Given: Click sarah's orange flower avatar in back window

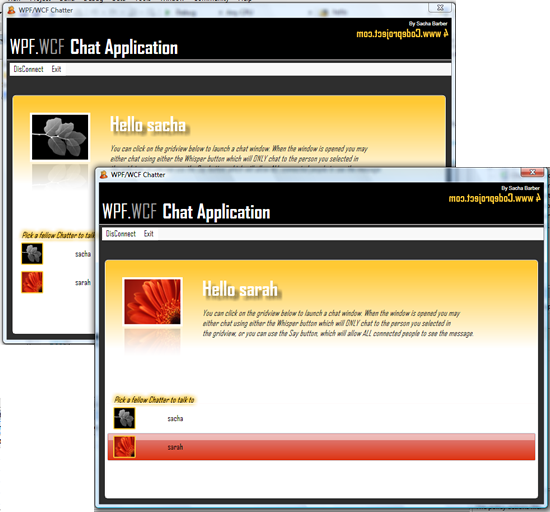Looking at the screenshot, I should pyautogui.click(x=32, y=282).
